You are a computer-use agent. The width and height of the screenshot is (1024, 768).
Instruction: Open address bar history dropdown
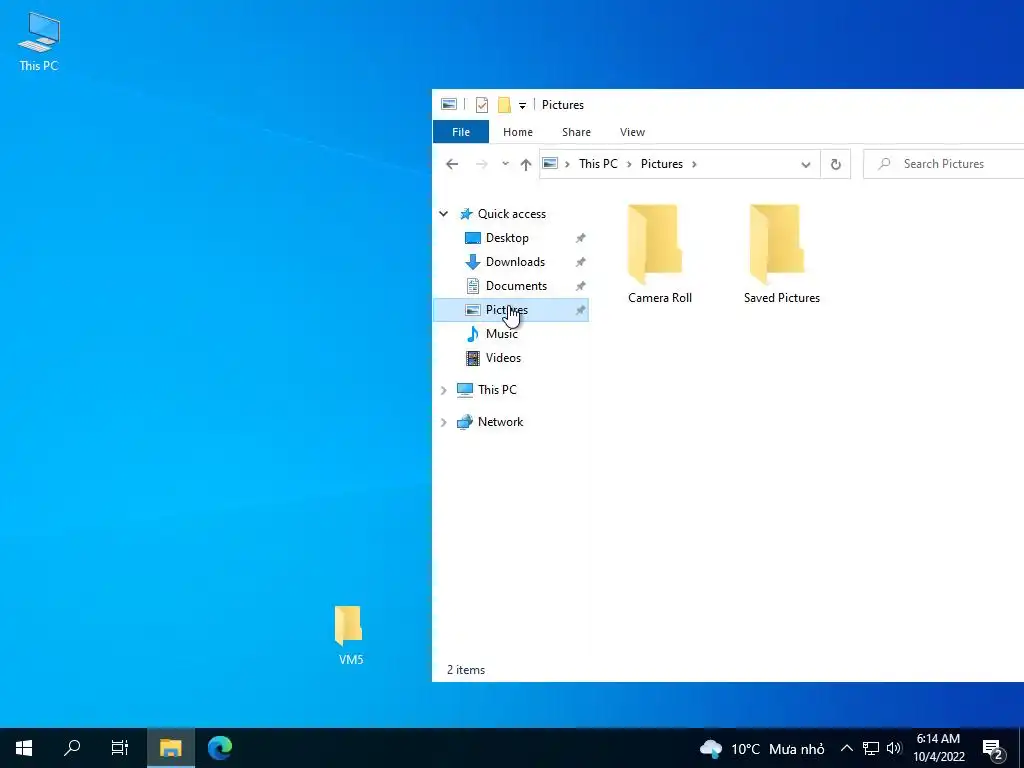[806, 164]
